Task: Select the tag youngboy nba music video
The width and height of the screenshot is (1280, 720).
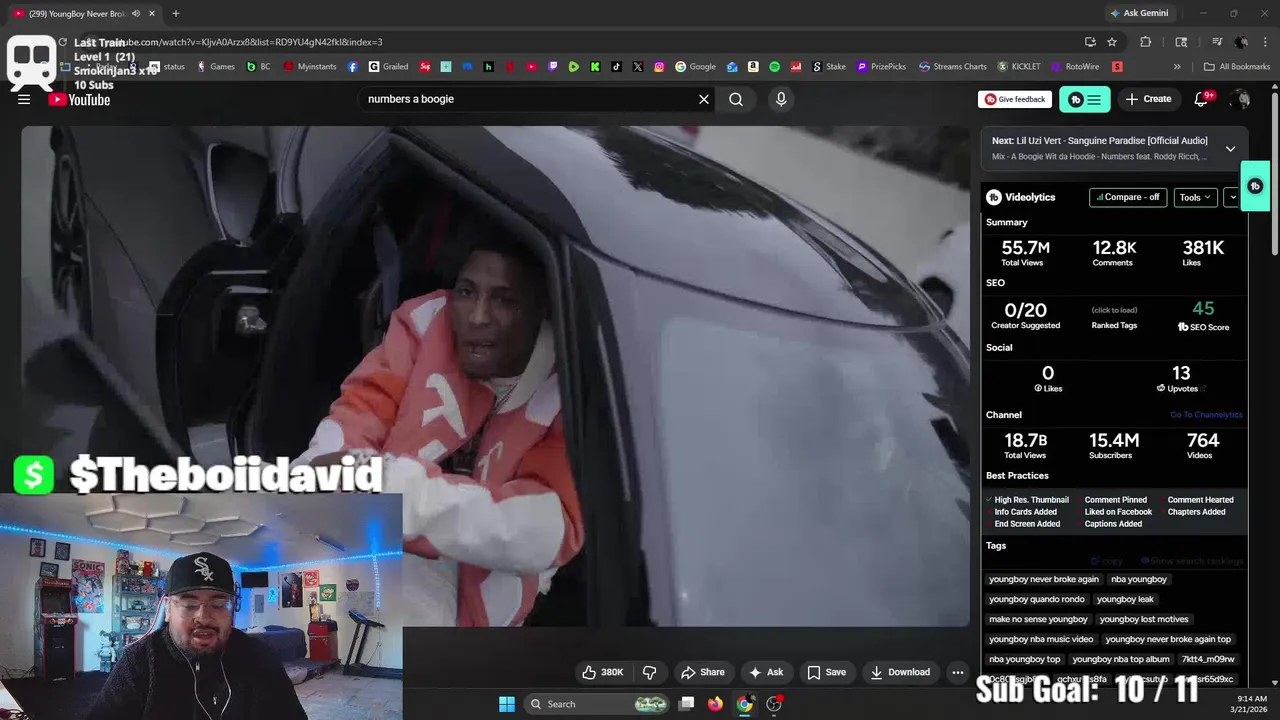Action: [x=1041, y=639]
